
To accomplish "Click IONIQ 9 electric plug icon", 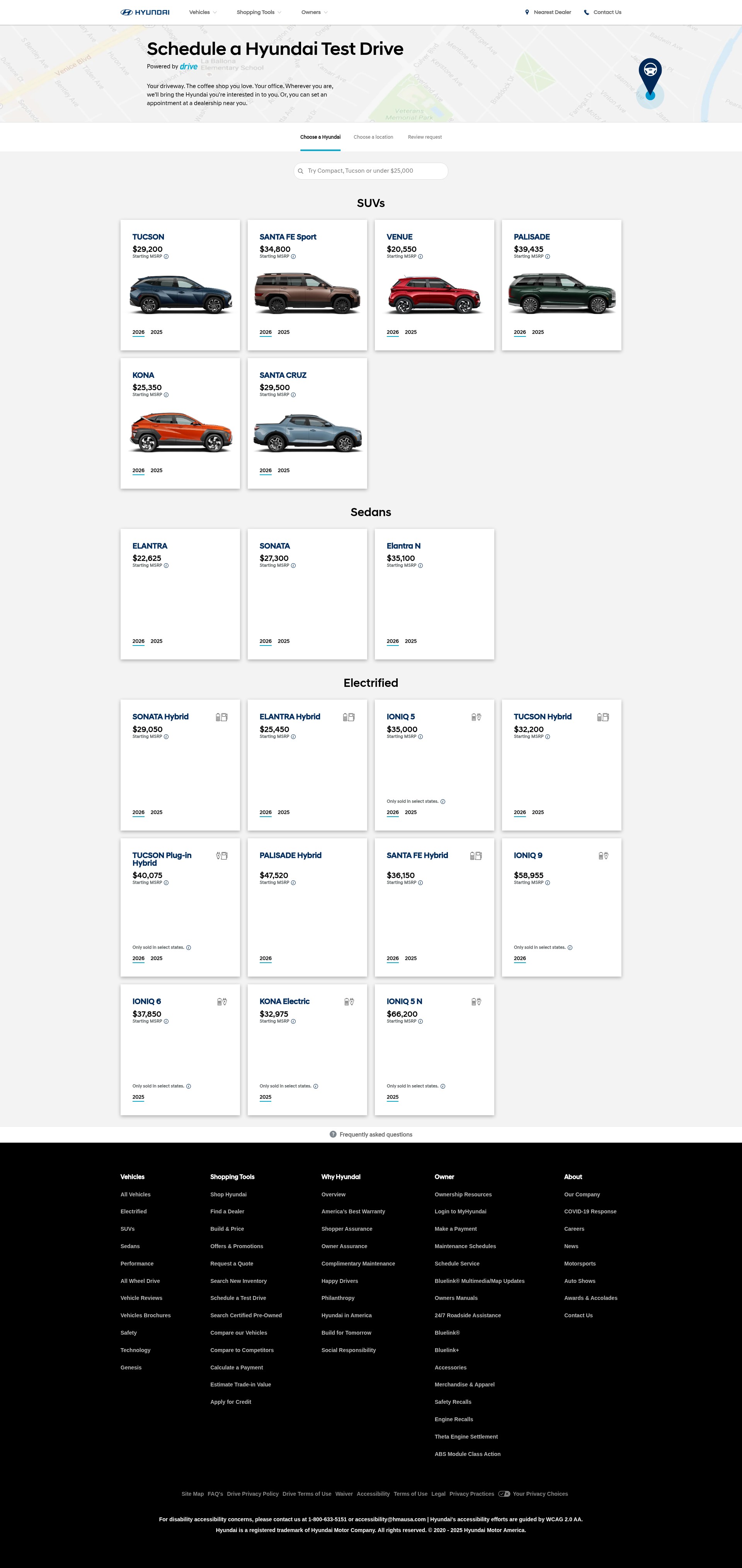I will pos(604,856).
